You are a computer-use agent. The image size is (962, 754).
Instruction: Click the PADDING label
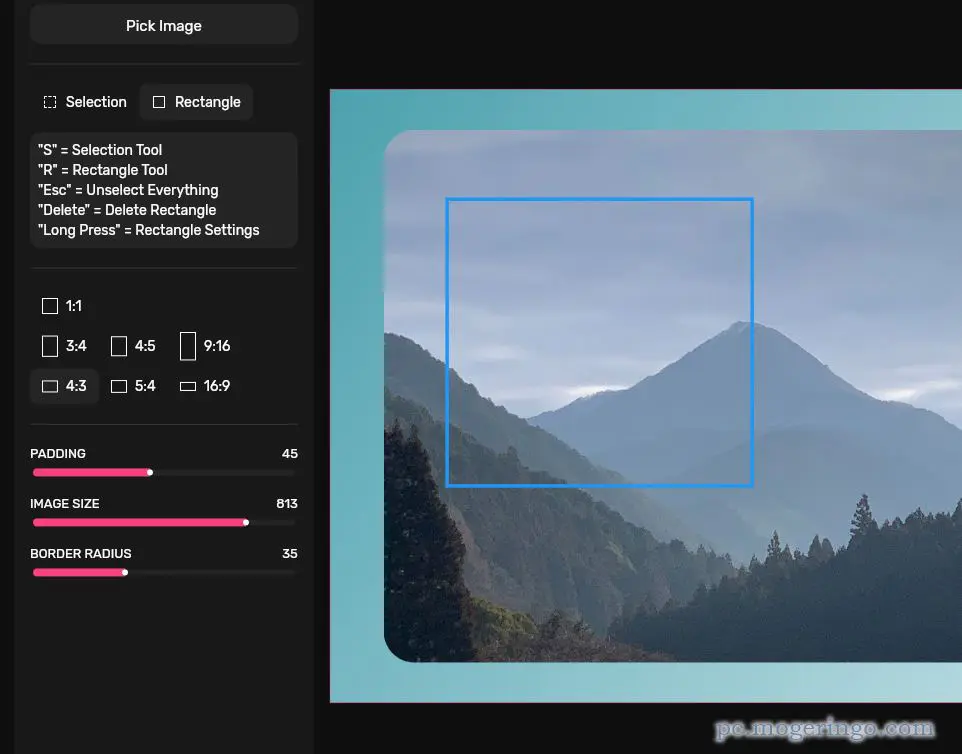pos(58,453)
